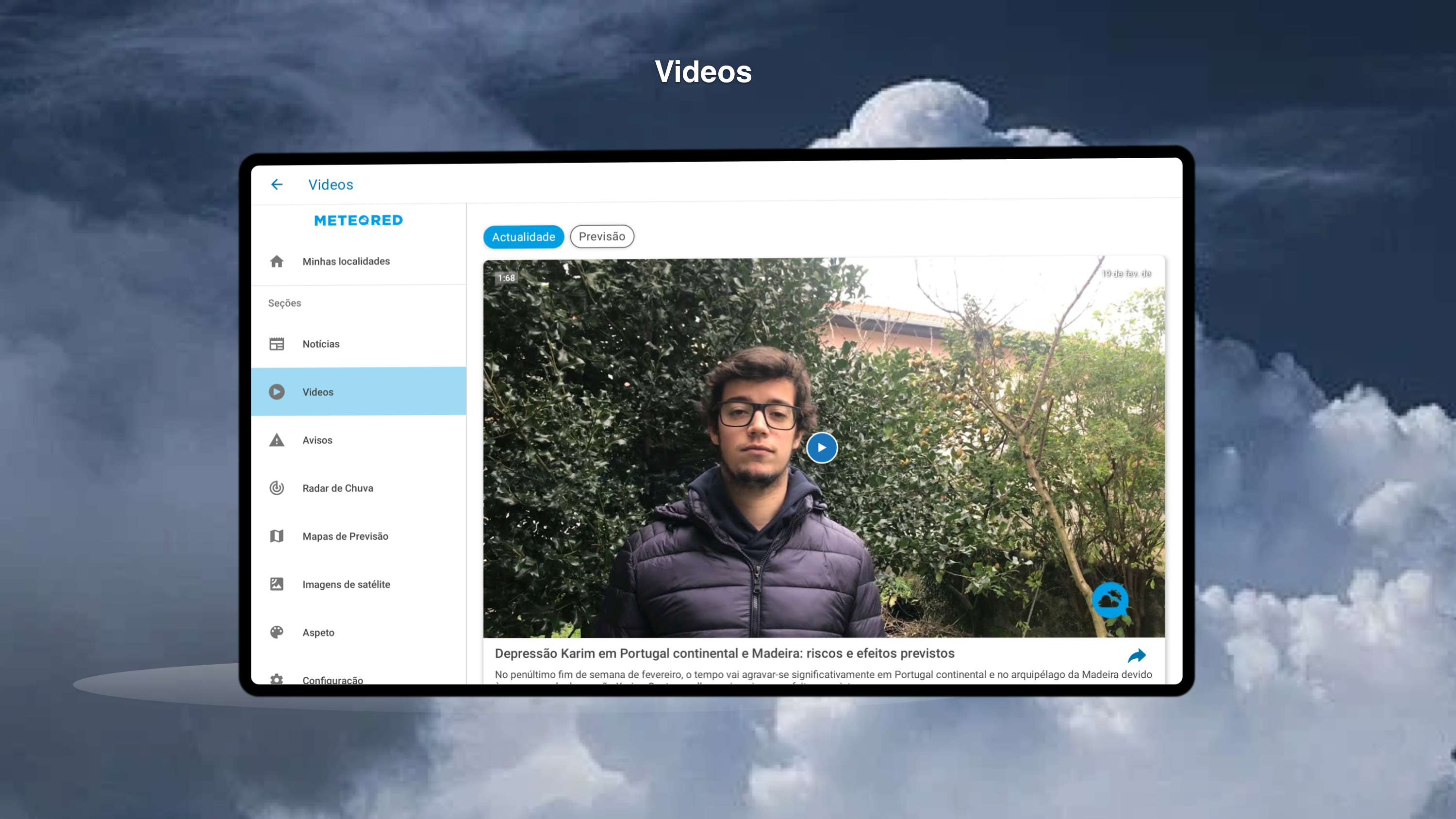The width and height of the screenshot is (1456, 819).
Task: Click the Radar de Chuva radar icon
Action: (276, 488)
